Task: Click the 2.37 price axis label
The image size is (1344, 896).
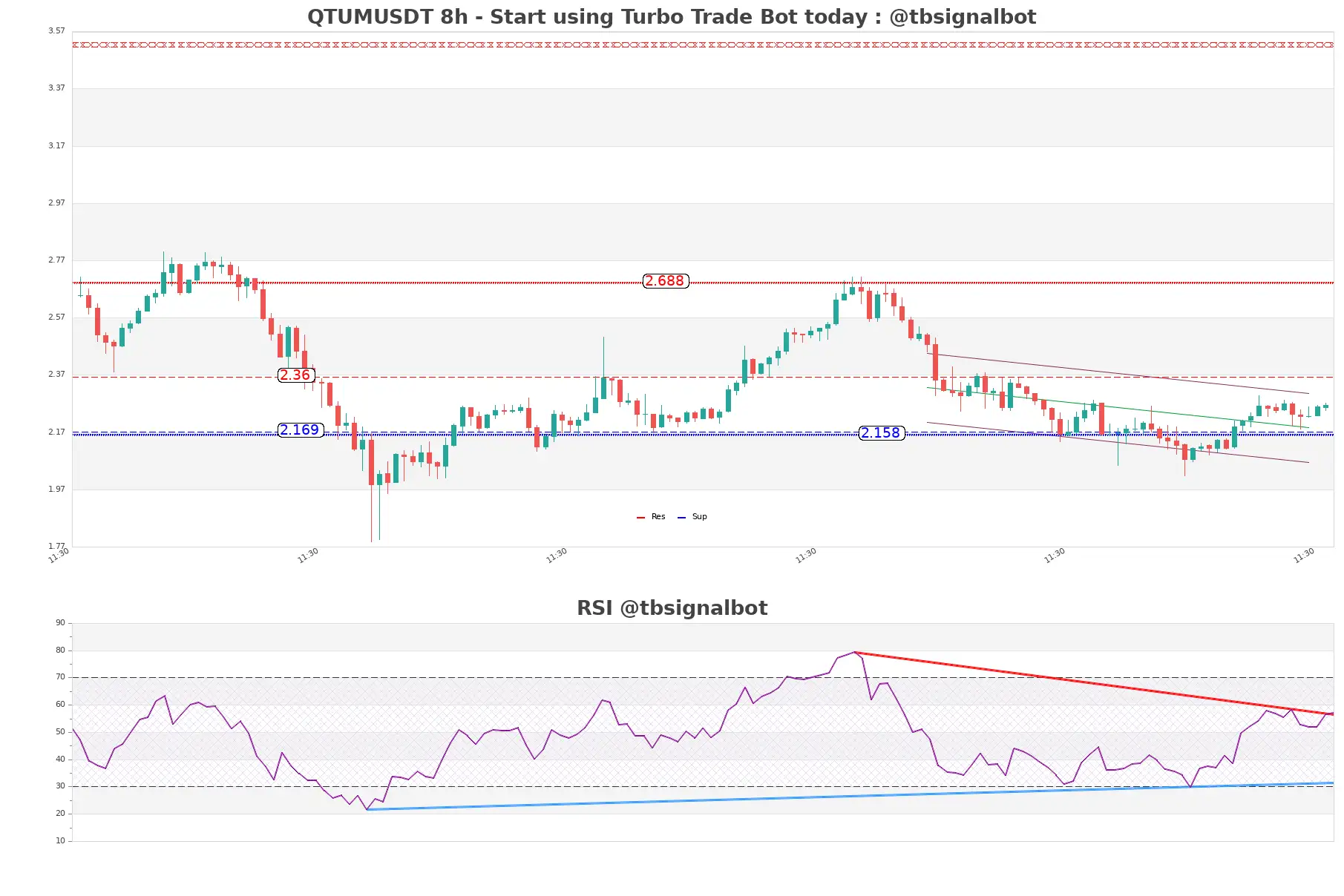Action: pyautogui.click(x=56, y=375)
